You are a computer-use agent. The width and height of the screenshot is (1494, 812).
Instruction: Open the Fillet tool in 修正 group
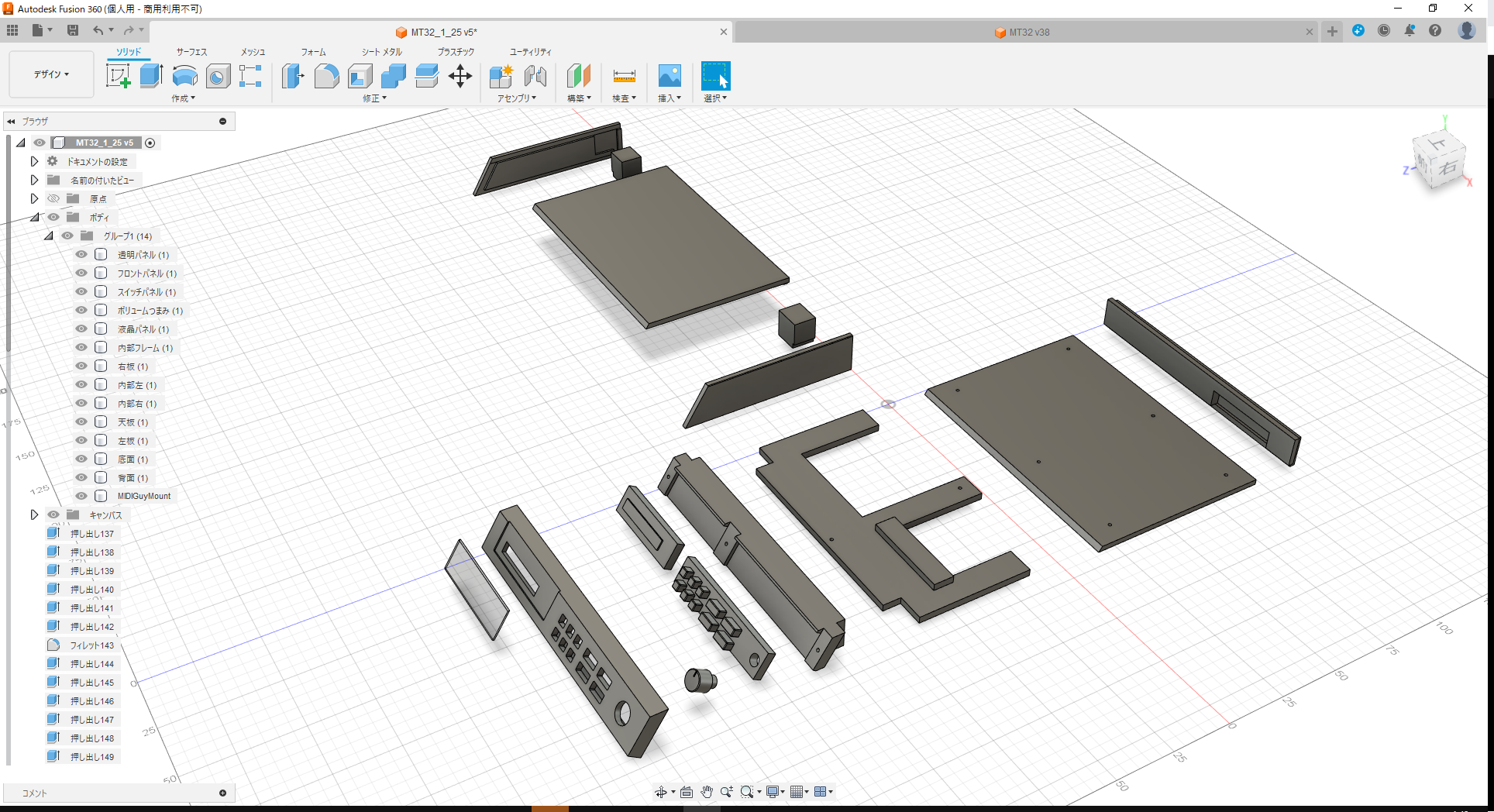pyautogui.click(x=327, y=77)
